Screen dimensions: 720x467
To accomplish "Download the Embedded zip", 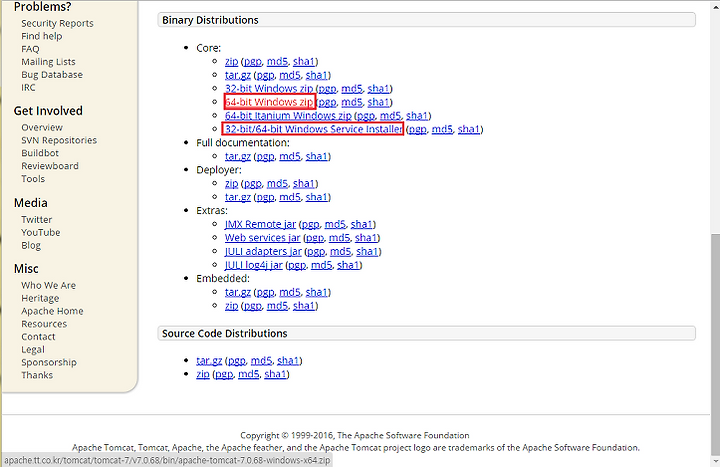I will coord(231,305).
